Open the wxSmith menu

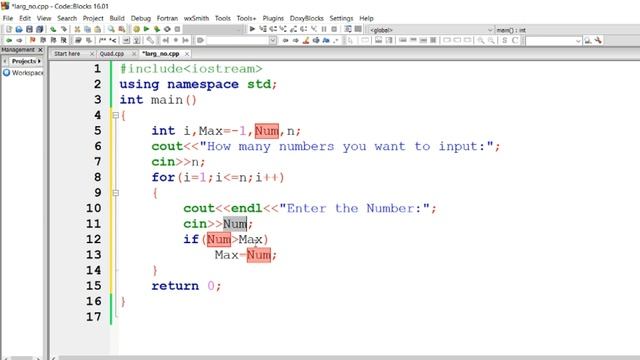[x=196, y=18]
